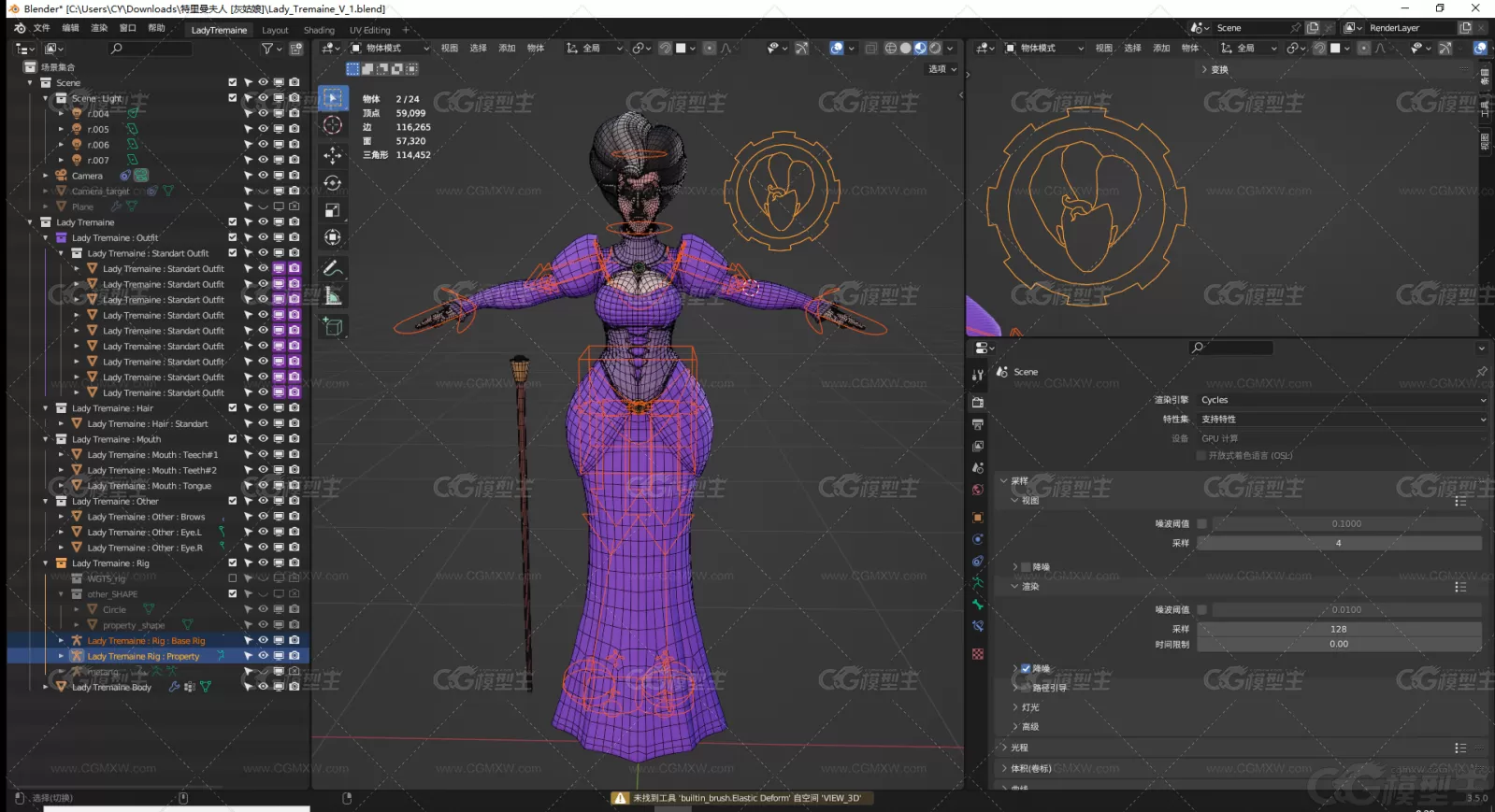The width and height of the screenshot is (1495, 812).
Task: Collapse the Lady Tremaine : Mouth collection
Action: pyautogui.click(x=46, y=438)
